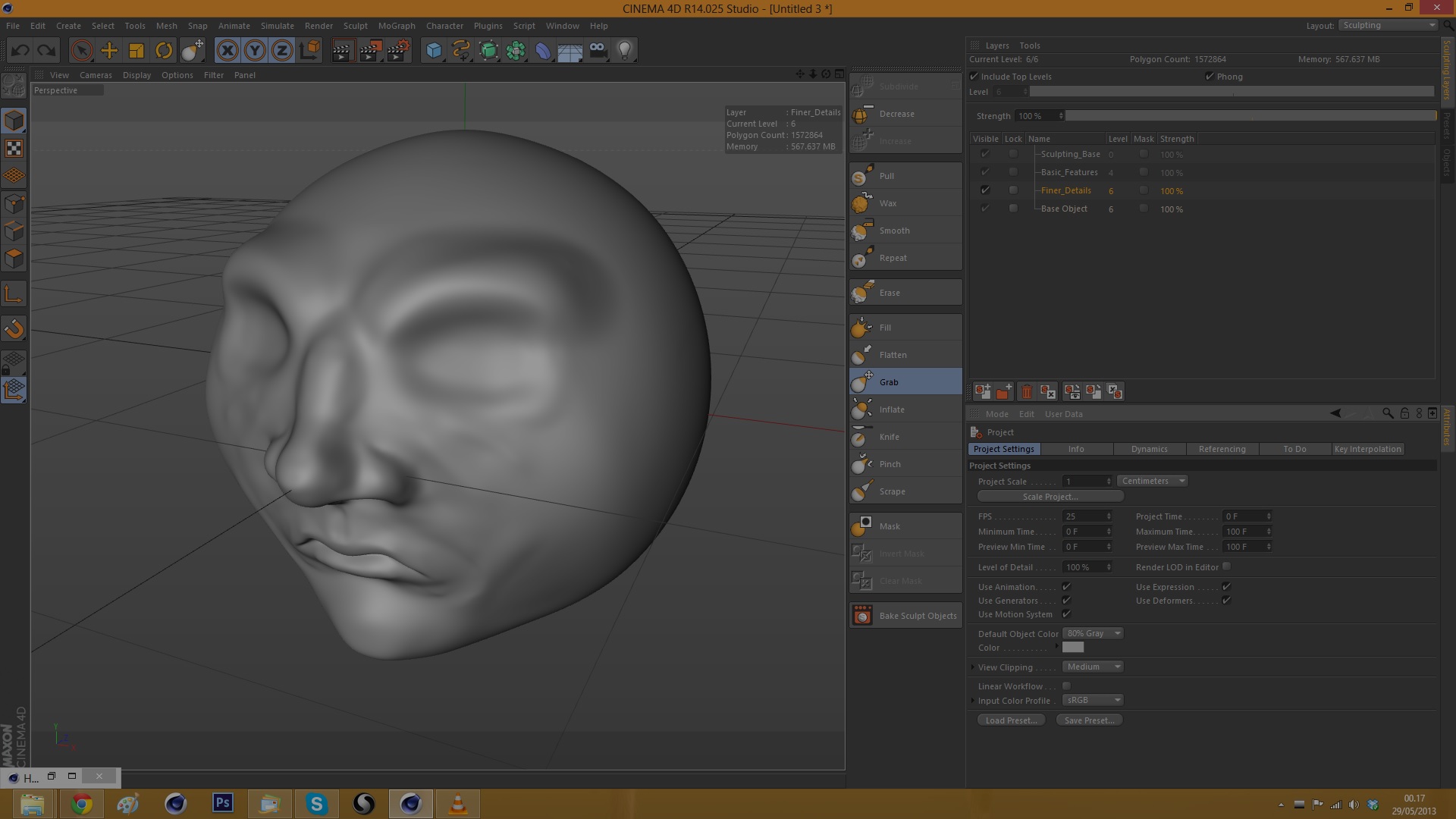Image resolution: width=1456 pixels, height=819 pixels.
Task: Switch to the Dynamics tab
Action: 1149,449
